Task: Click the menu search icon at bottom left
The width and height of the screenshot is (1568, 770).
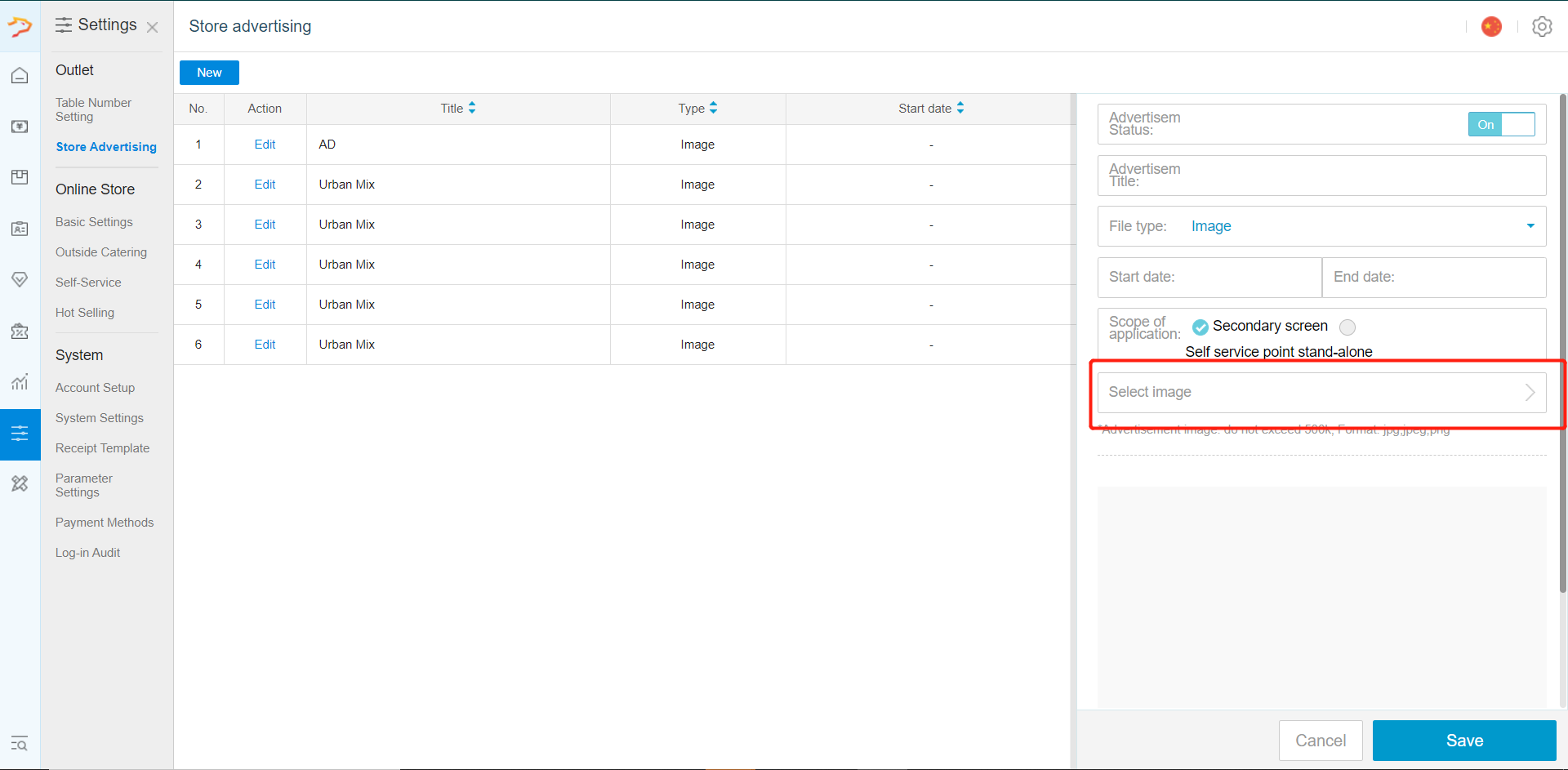Action: [20, 743]
